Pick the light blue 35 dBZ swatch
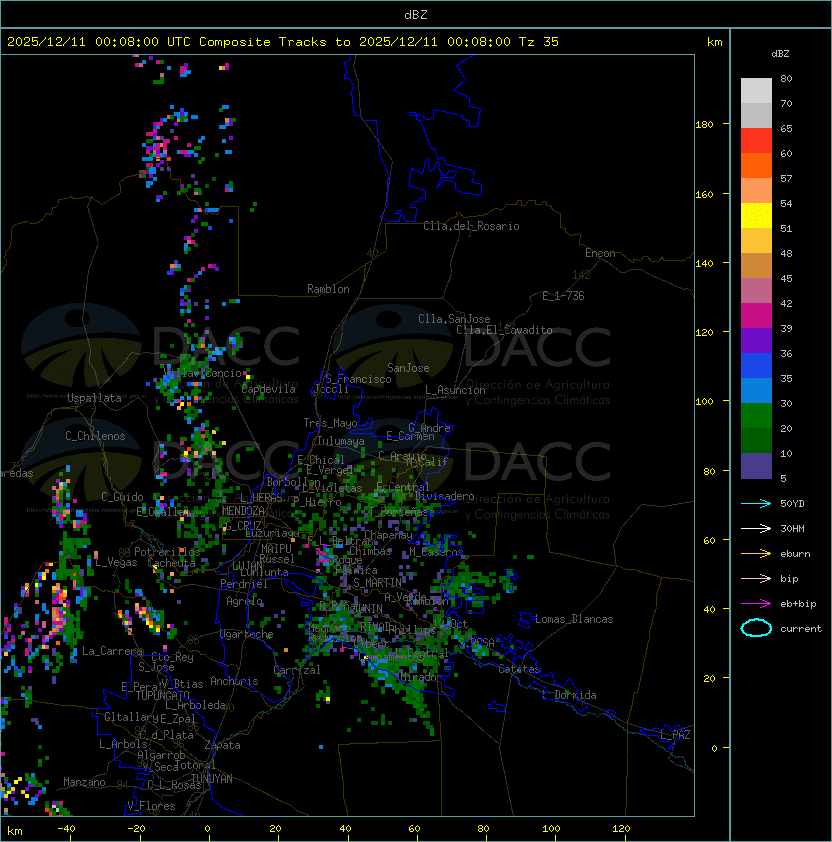Viewport: 832px width, 842px height. coord(756,390)
